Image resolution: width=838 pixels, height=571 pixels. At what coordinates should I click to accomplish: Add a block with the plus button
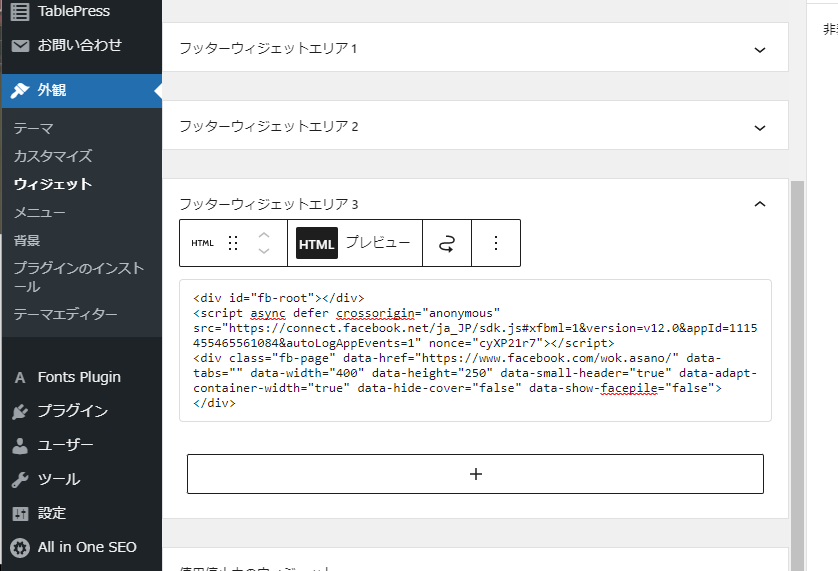(x=475, y=474)
